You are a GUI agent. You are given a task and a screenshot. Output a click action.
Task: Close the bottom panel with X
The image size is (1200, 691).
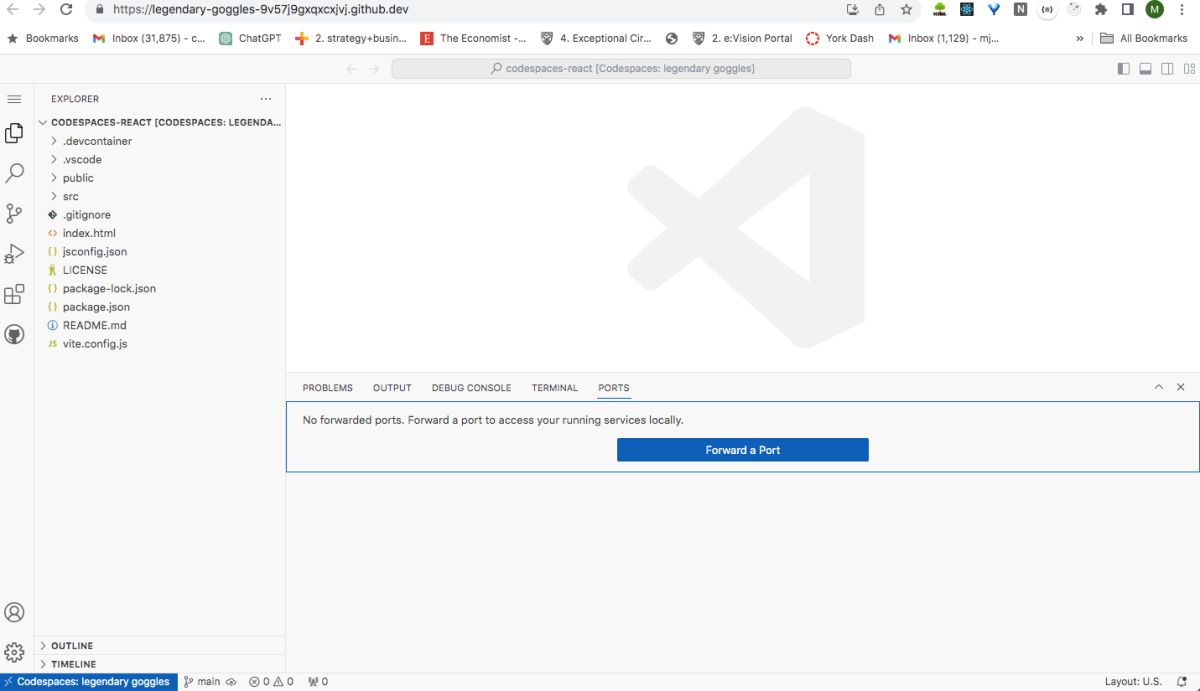(1181, 387)
